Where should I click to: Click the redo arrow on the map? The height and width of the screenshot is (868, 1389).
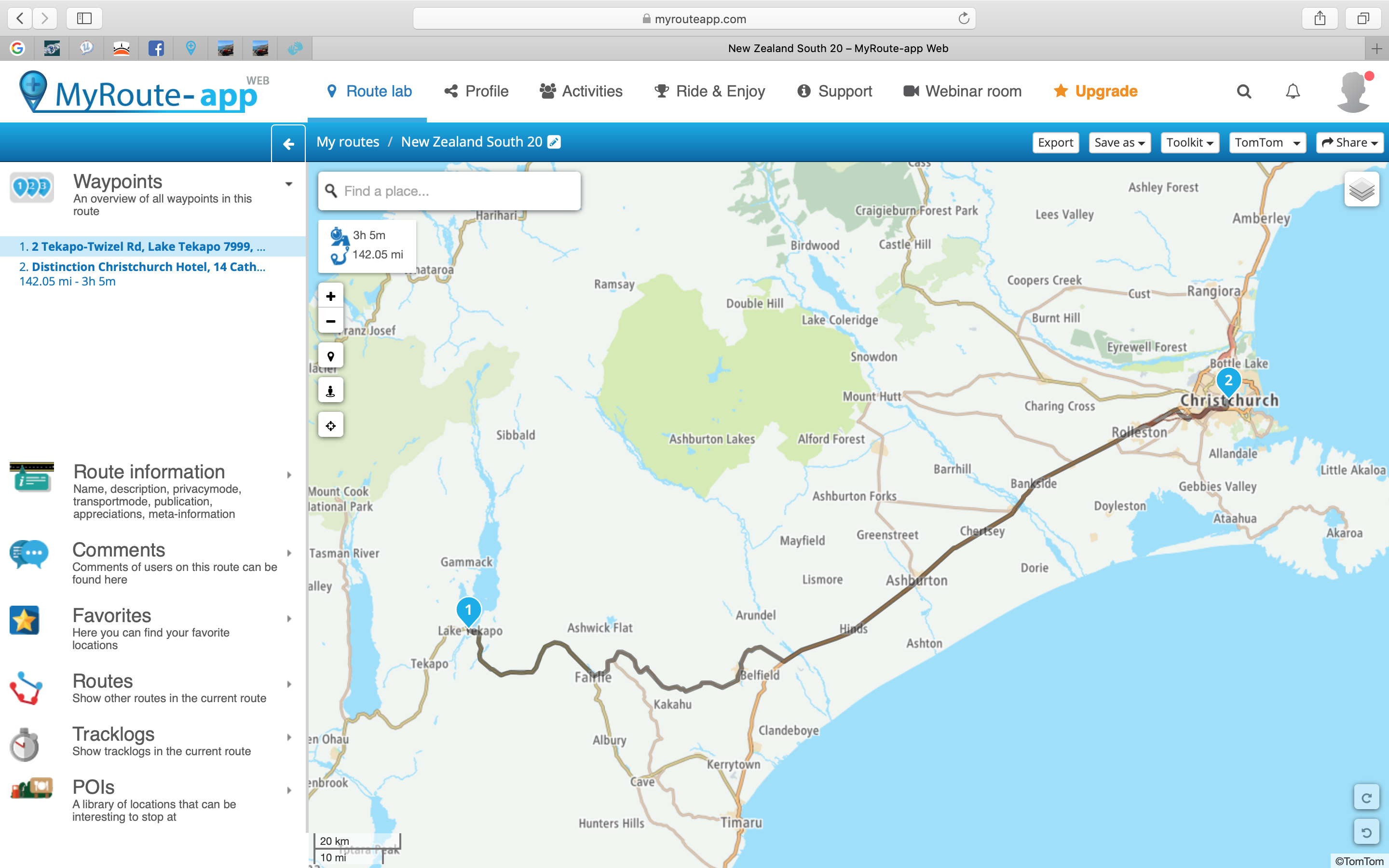click(x=1367, y=798)
